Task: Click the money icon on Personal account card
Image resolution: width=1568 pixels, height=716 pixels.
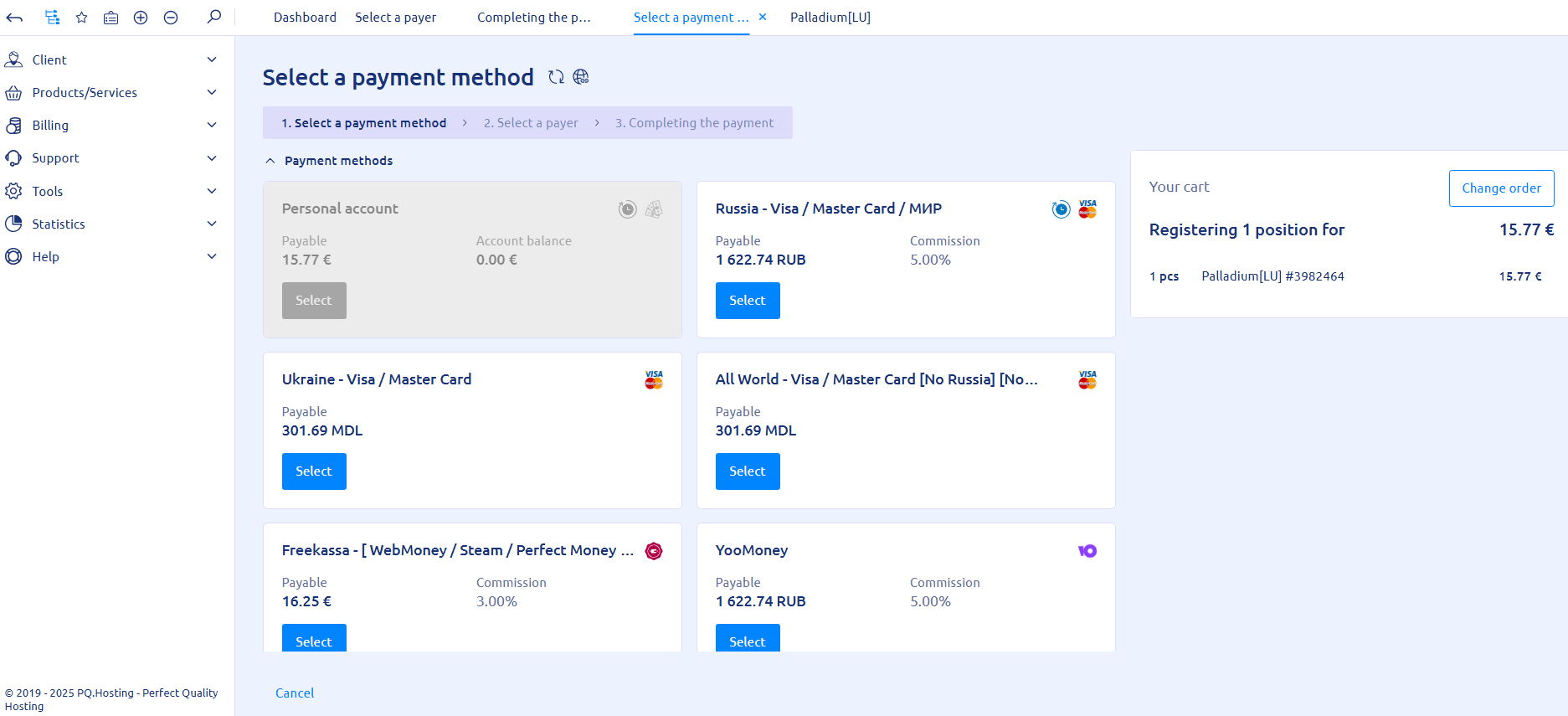Action: tap(654, 209)
